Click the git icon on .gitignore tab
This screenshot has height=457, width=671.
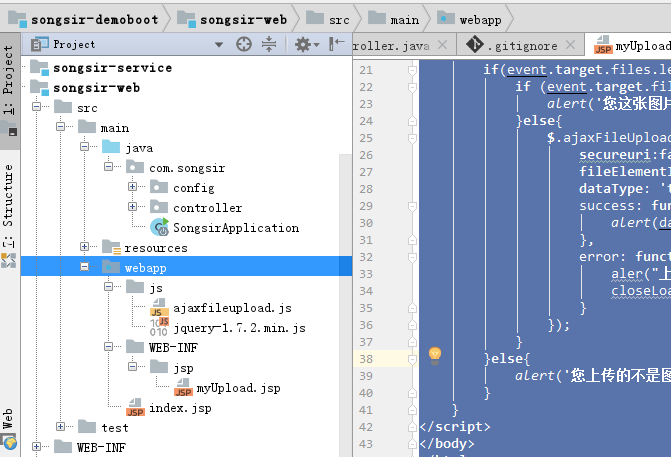475,44
